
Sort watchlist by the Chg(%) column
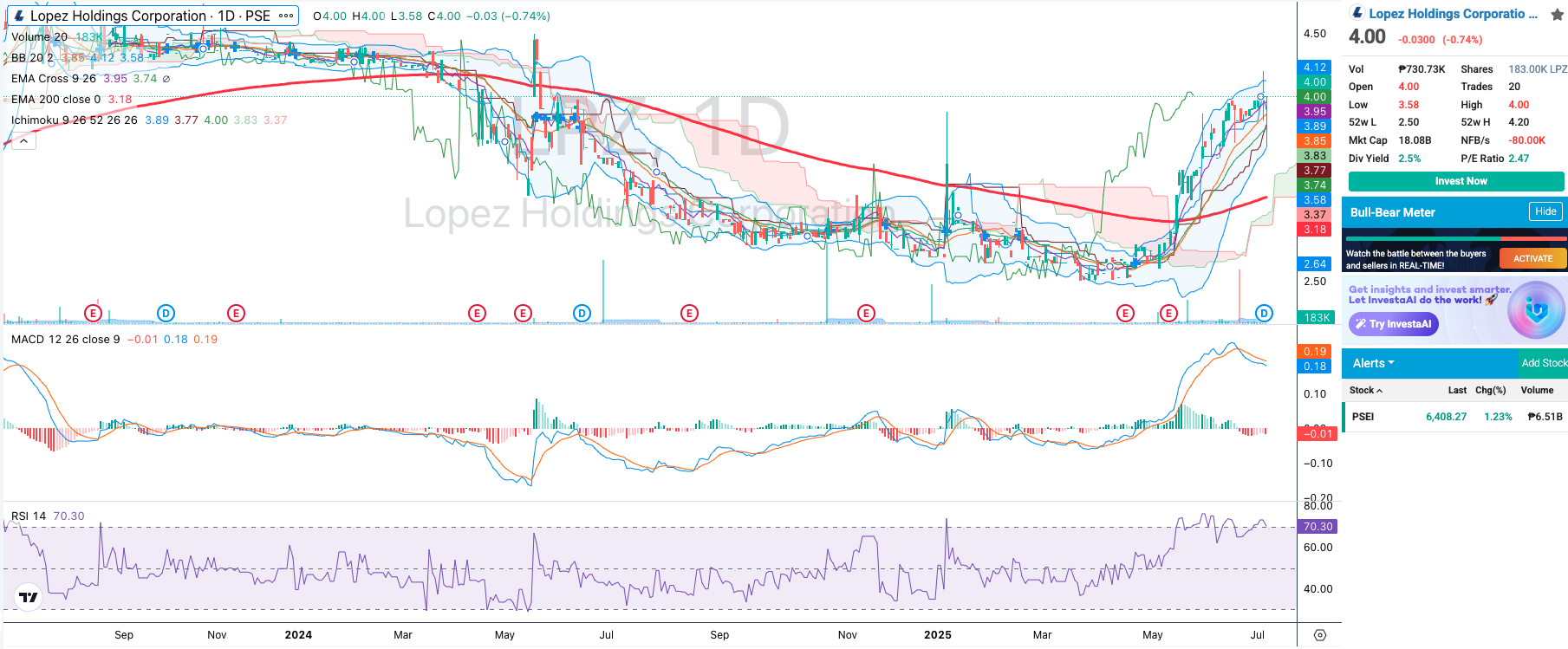1491,391
